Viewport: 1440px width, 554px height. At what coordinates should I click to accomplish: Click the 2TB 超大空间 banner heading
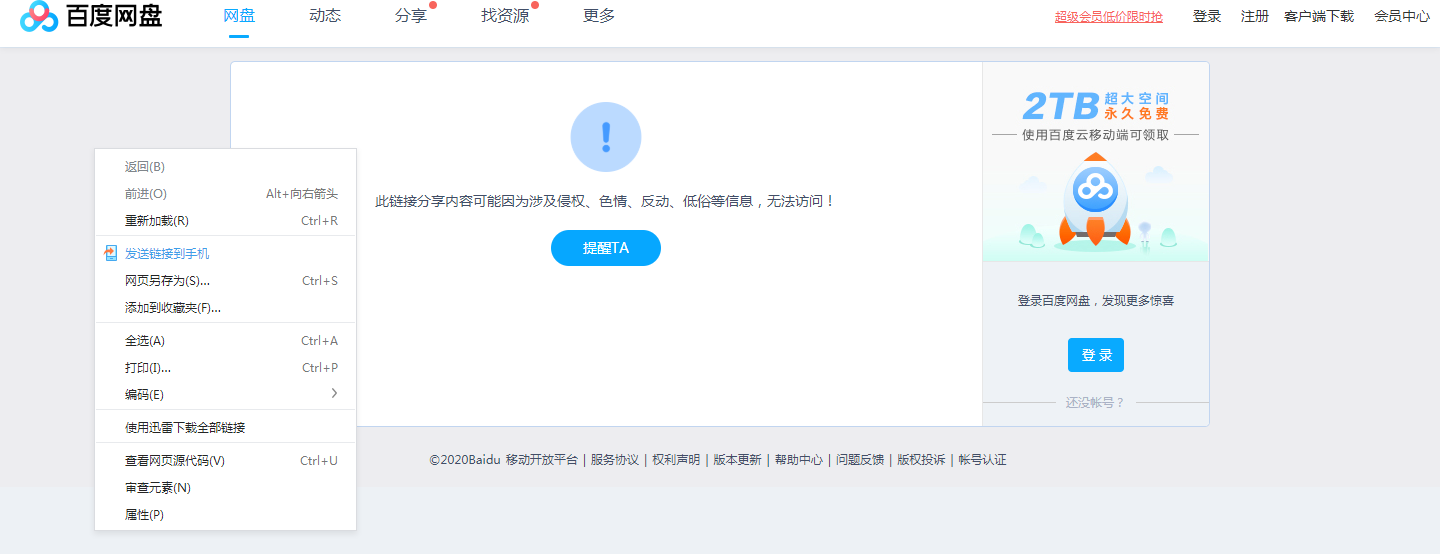coord(1095,106)
